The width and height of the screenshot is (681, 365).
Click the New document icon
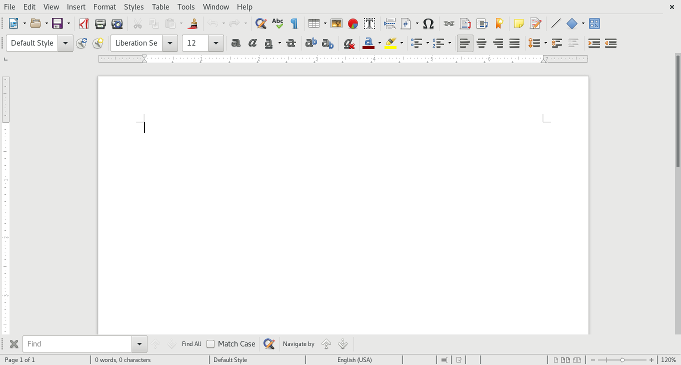click(x=13, y=23)
